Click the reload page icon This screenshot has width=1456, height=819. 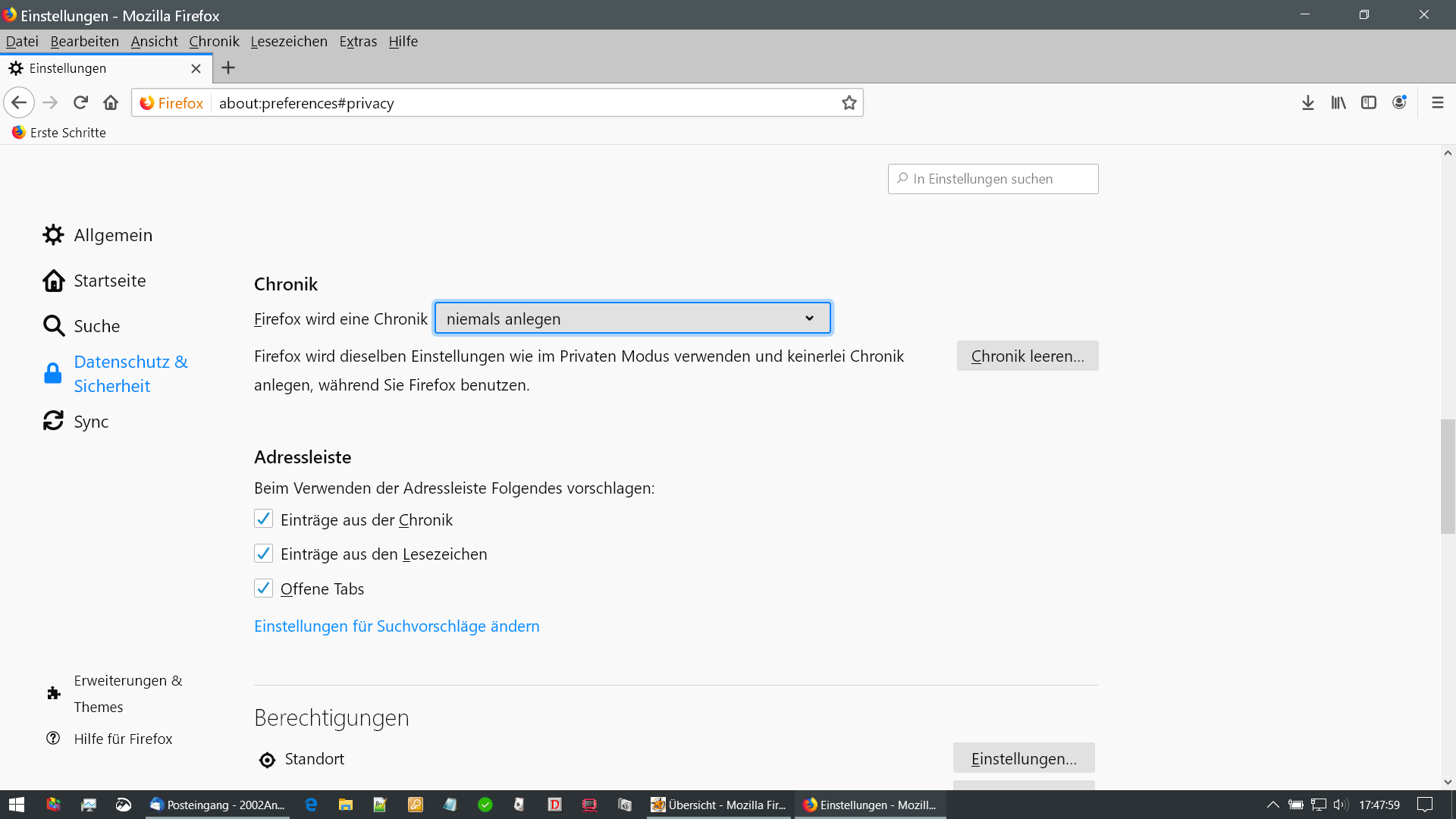tap(80, 102)
